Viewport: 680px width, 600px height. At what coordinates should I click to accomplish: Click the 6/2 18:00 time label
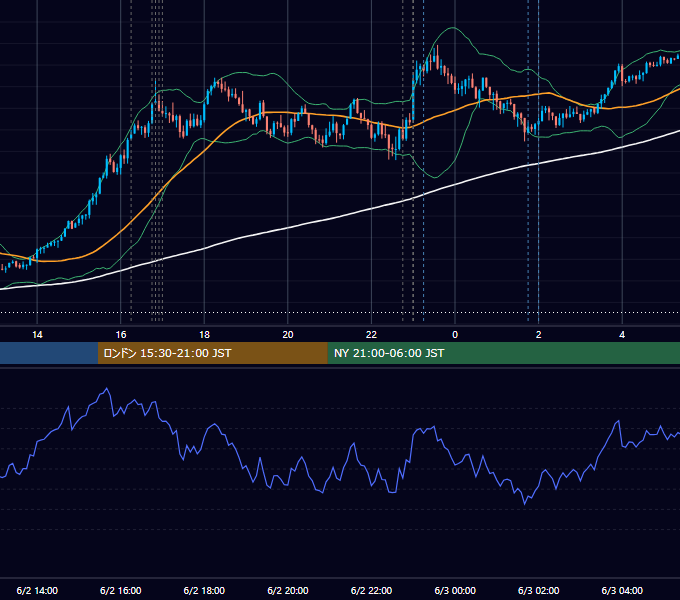(x=204, y=590)
